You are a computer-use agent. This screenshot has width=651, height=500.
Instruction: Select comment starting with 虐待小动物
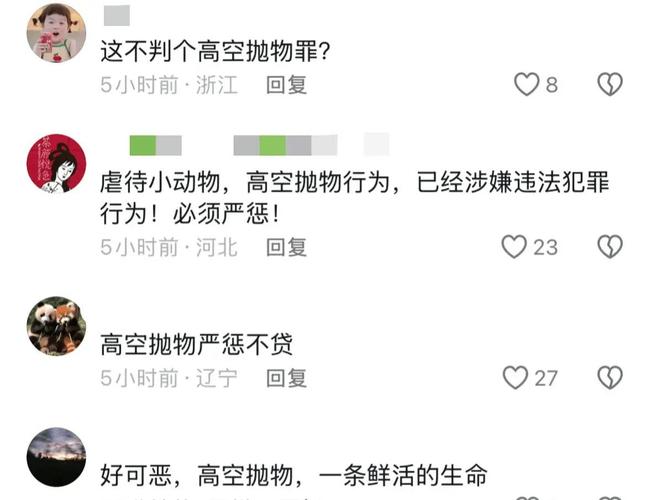click(355, 198)
